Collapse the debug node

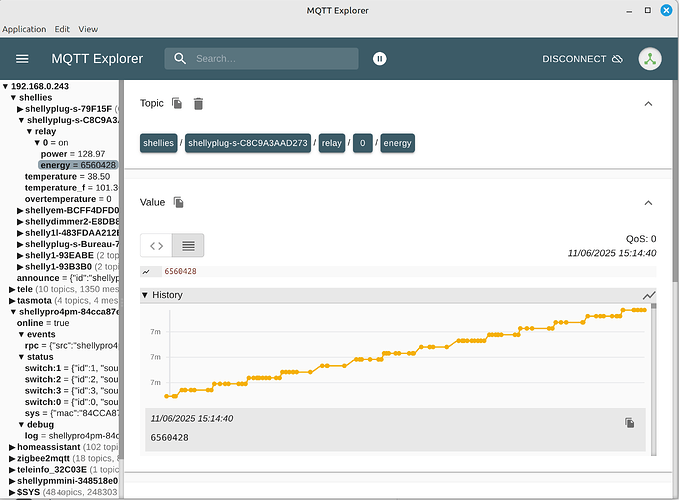(x=21, y=425)
